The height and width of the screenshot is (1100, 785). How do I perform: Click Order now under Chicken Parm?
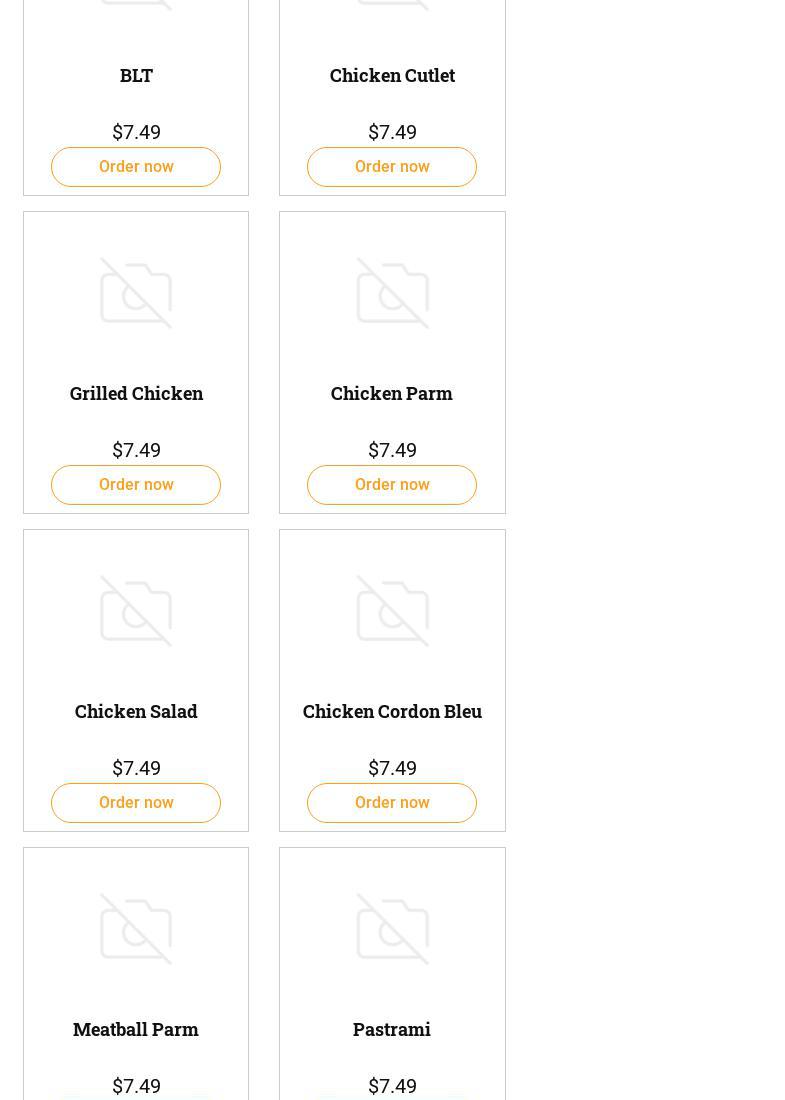tap(392, 485)
